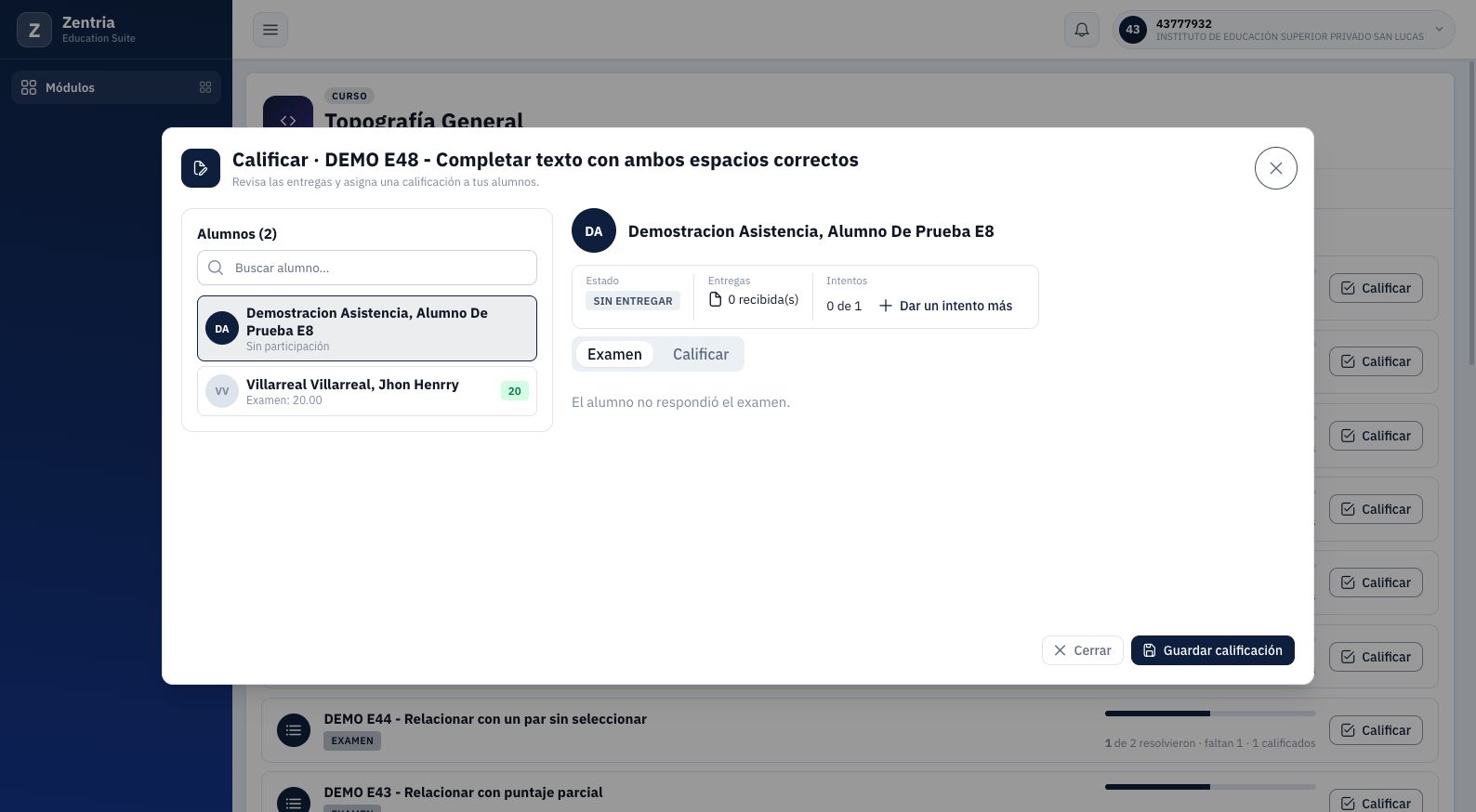1476x812 pixels.
Task: Click the progress bar for DEMO E43
Action: (1210, 787)
